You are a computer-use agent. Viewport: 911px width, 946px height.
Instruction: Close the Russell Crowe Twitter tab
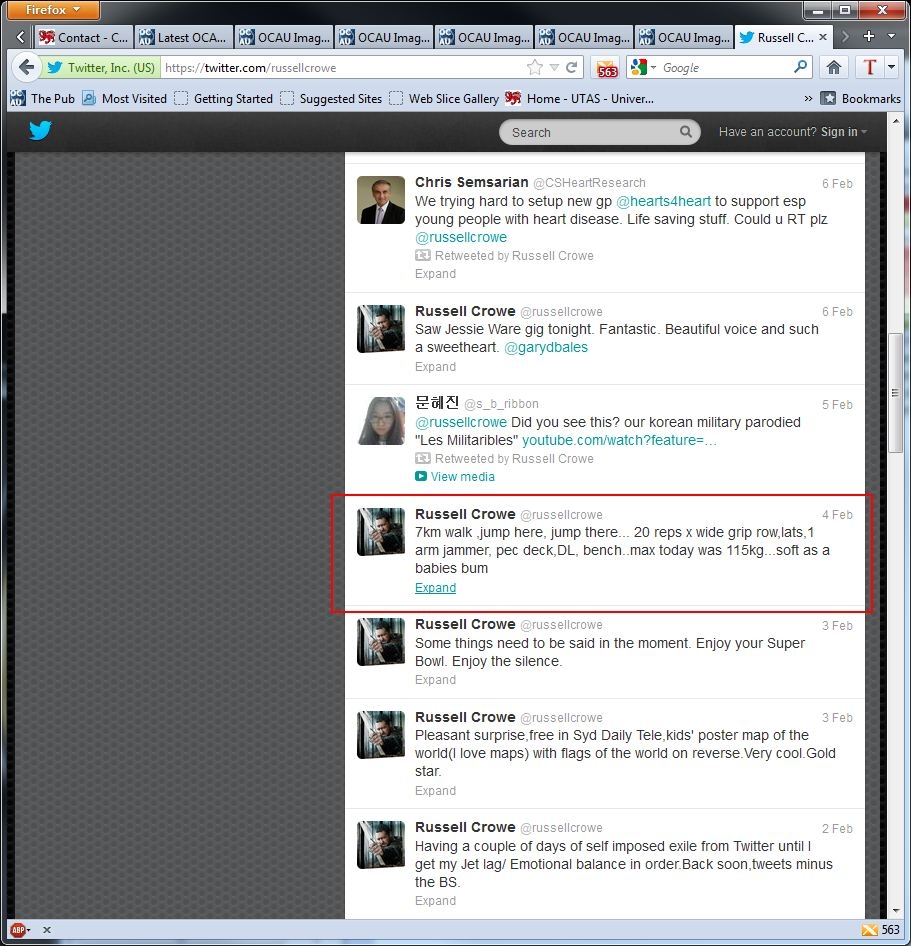(823, 37)
